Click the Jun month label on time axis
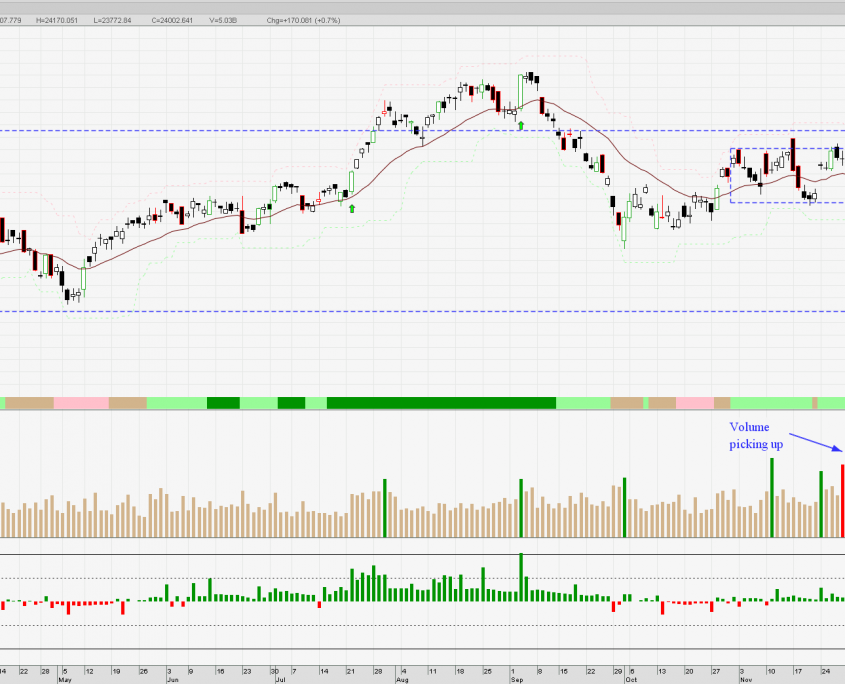The height and width of the screenshot is (684, 845). pyautogui.click(x=174, y=679)
